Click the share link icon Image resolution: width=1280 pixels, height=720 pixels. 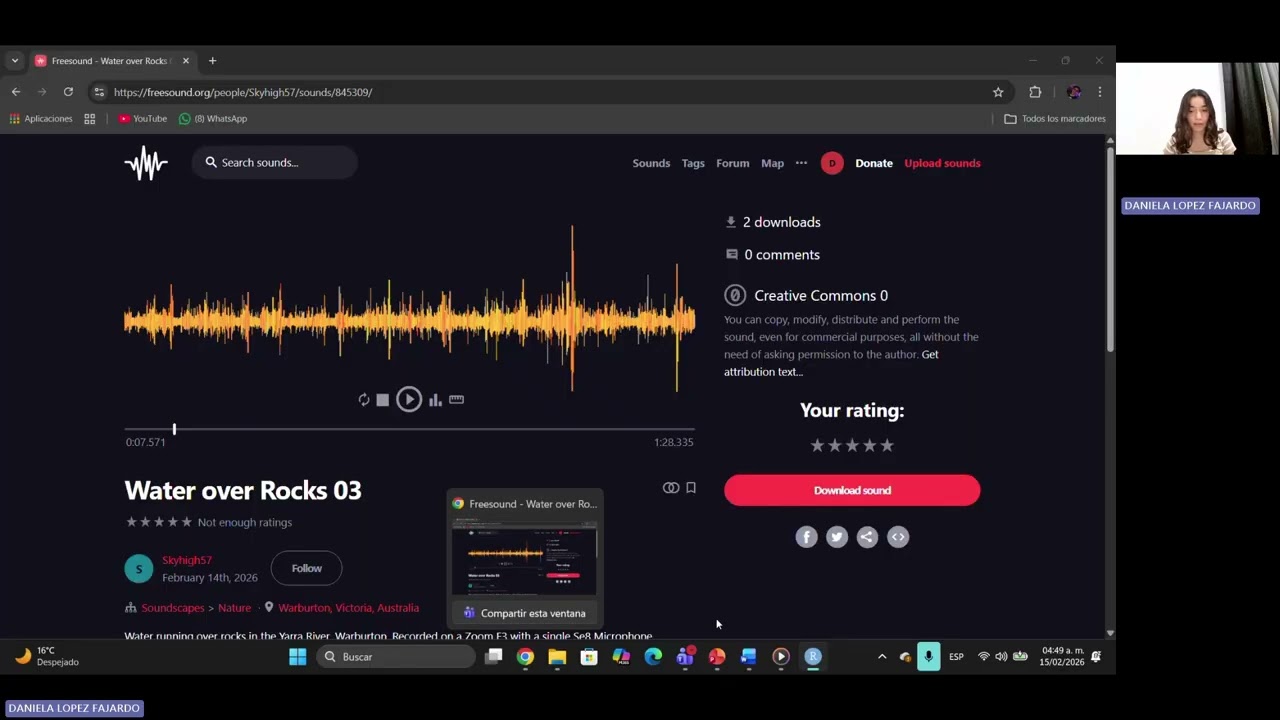pos(867,537)
